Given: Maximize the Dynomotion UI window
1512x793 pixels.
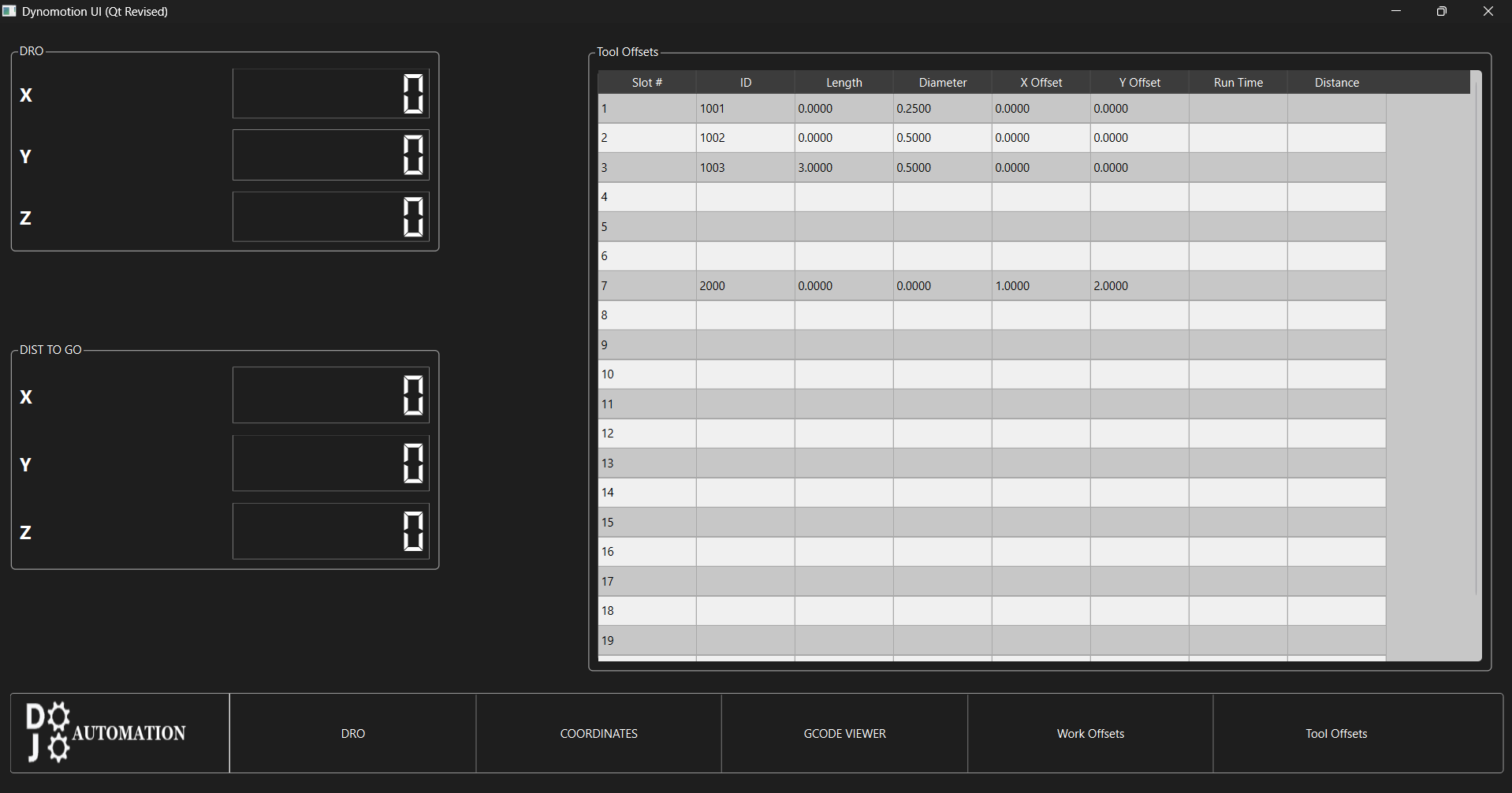Looking at the screenshot, I should (x=1442, y=11).
